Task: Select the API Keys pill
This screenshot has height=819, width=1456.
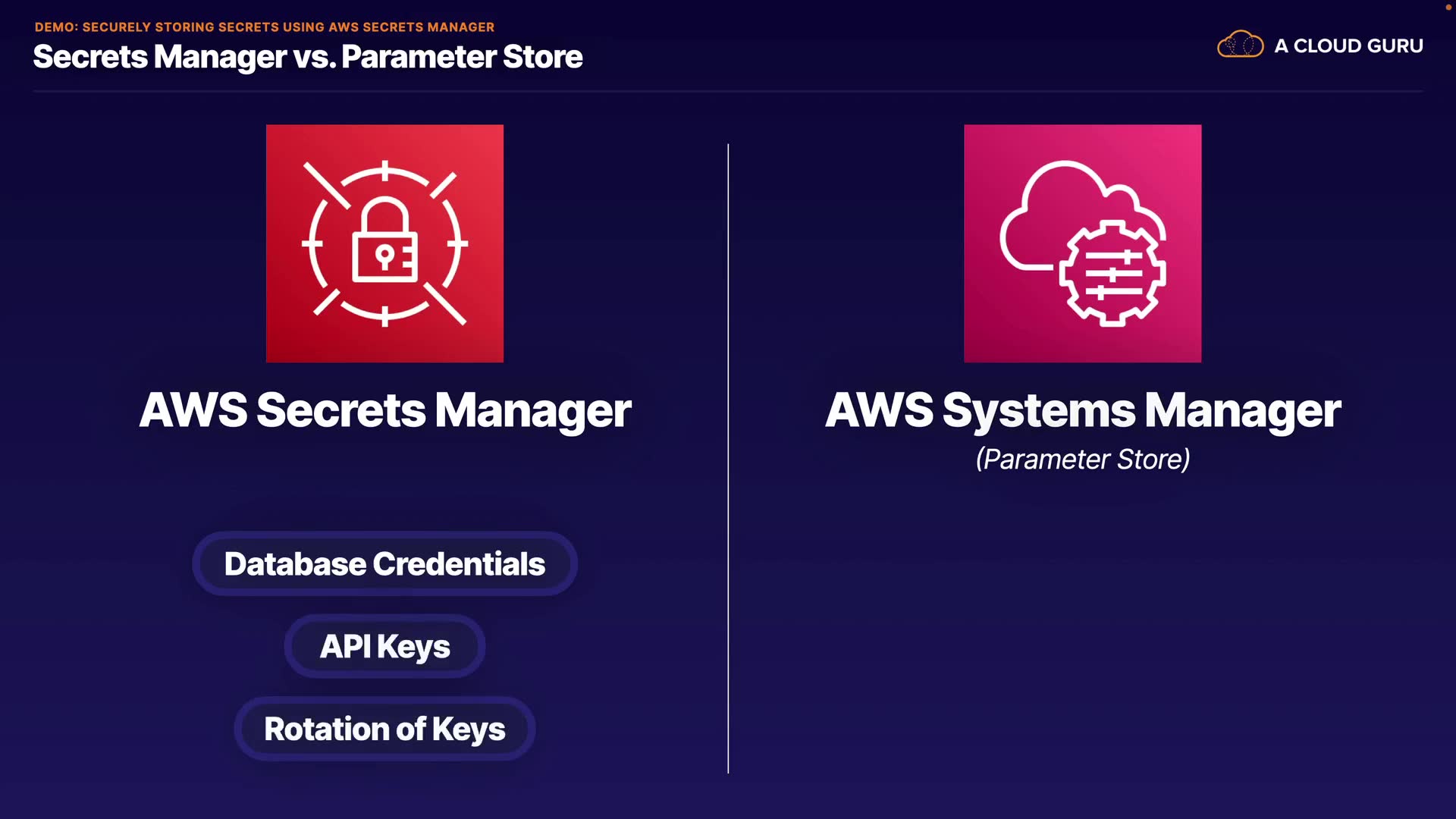Action: click(384, 647)
